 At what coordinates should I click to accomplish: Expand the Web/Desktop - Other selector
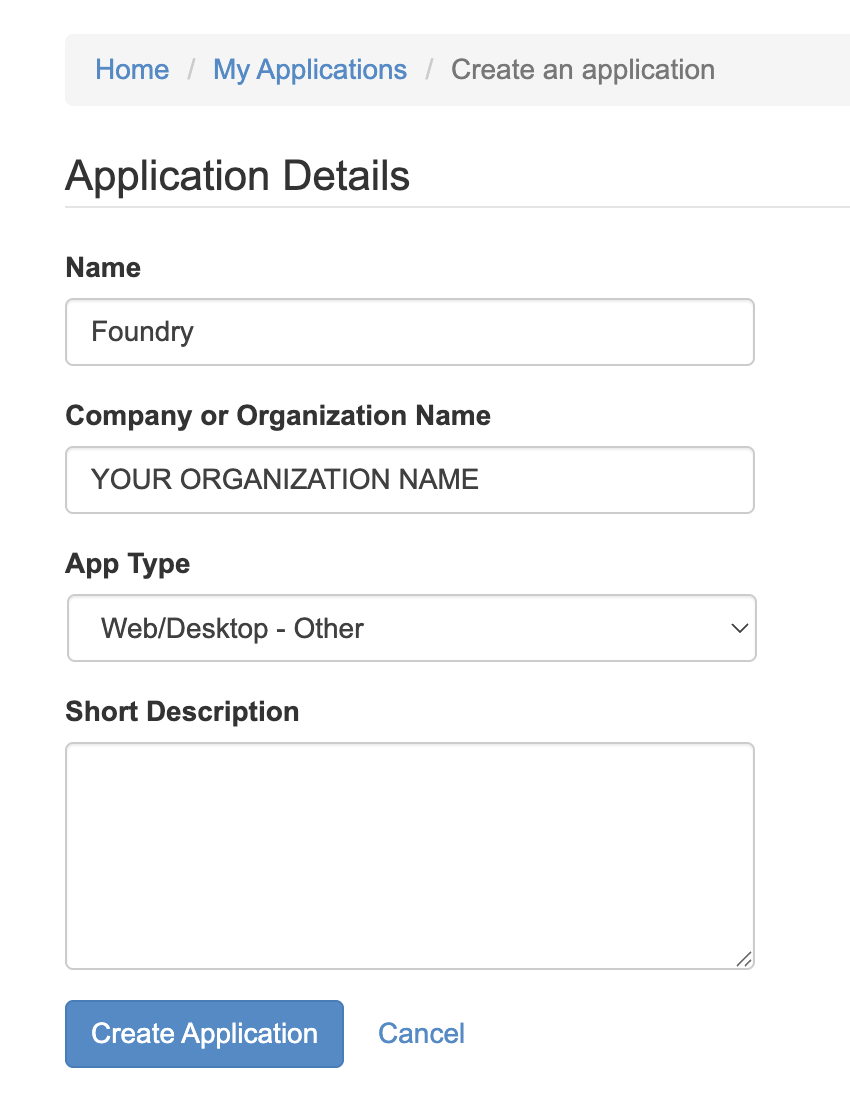tap(410, 628)
